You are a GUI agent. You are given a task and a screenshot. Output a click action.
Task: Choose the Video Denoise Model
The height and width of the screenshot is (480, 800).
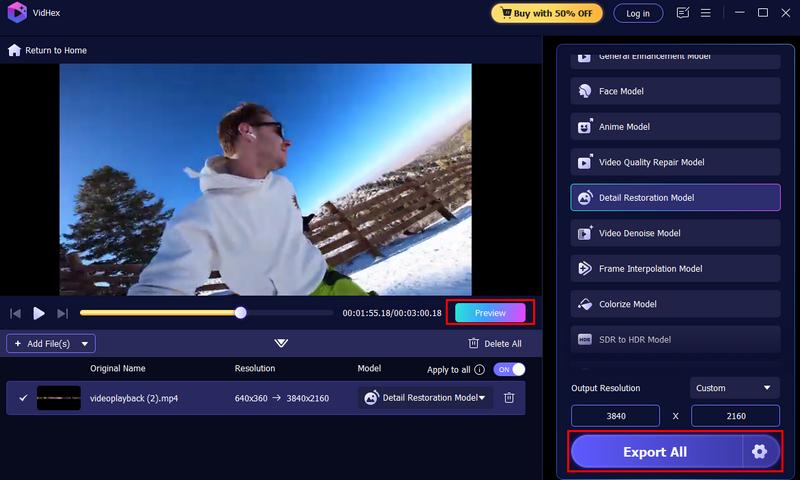pos(675,233)
